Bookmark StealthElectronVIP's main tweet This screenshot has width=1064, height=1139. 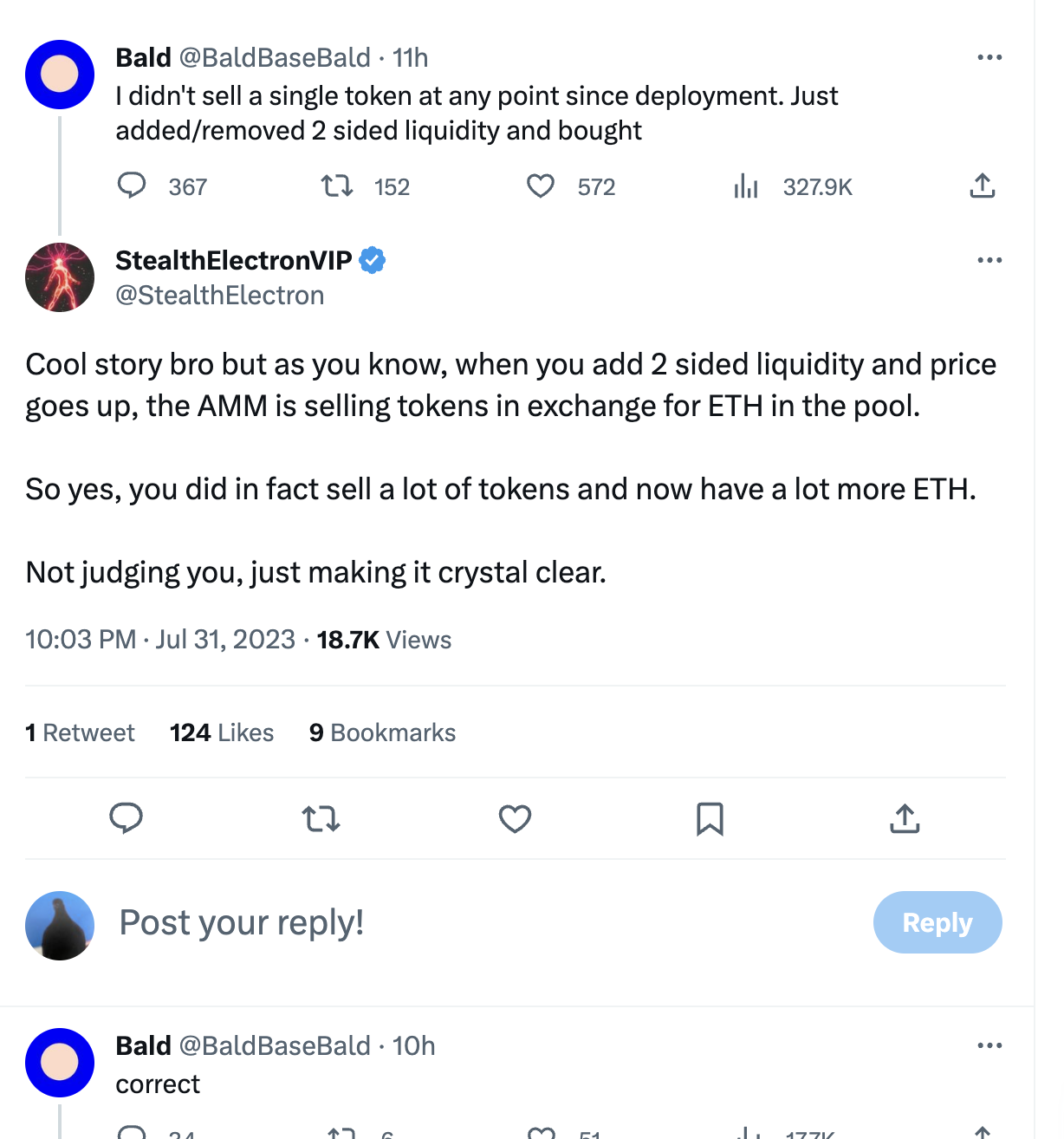[710, 818]
